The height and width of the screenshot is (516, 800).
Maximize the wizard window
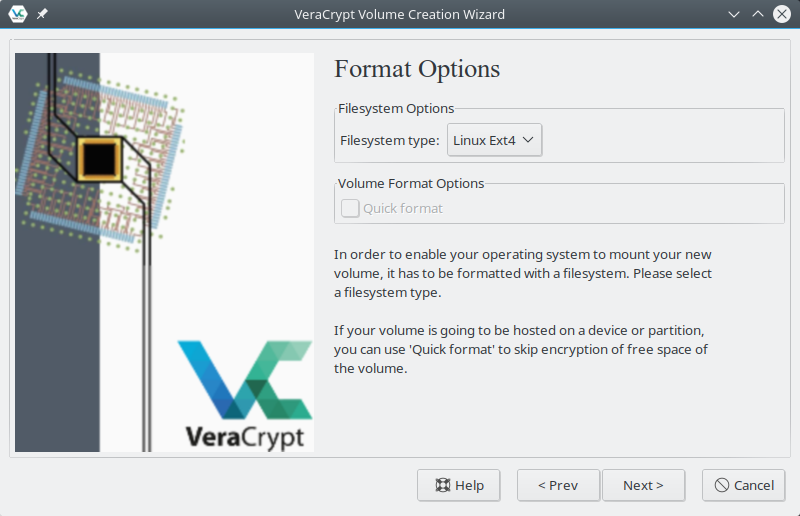tap(757, 14)
